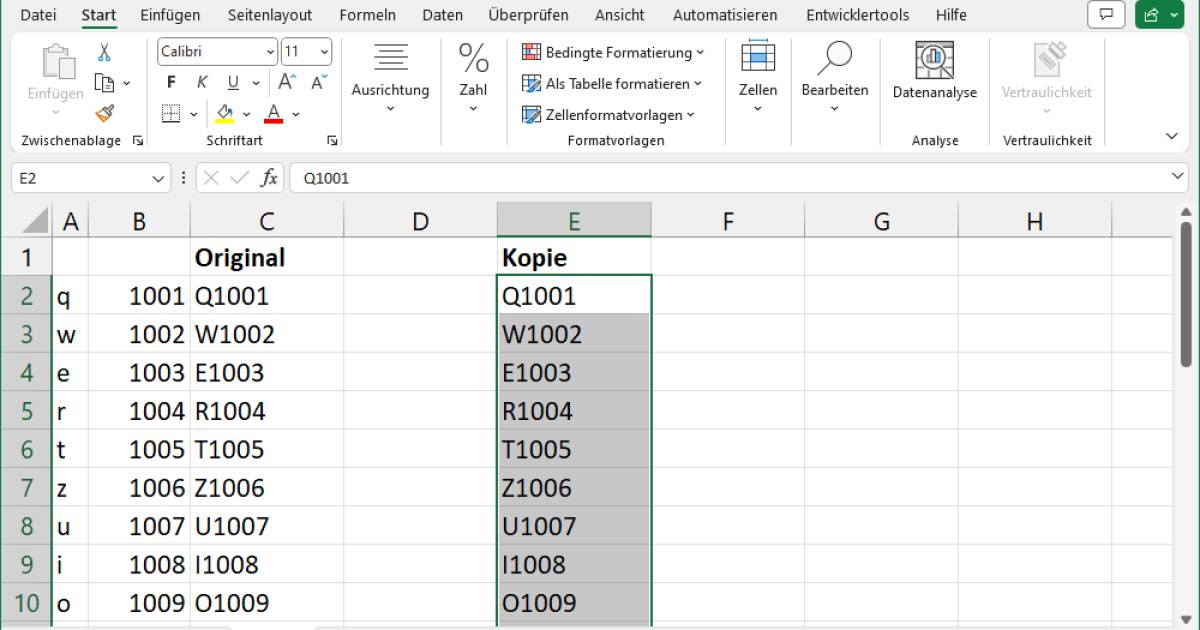The height and width of the screenshot is (630, 1200).
Task: Click the fx insert function icon
Action: point(269,178)
